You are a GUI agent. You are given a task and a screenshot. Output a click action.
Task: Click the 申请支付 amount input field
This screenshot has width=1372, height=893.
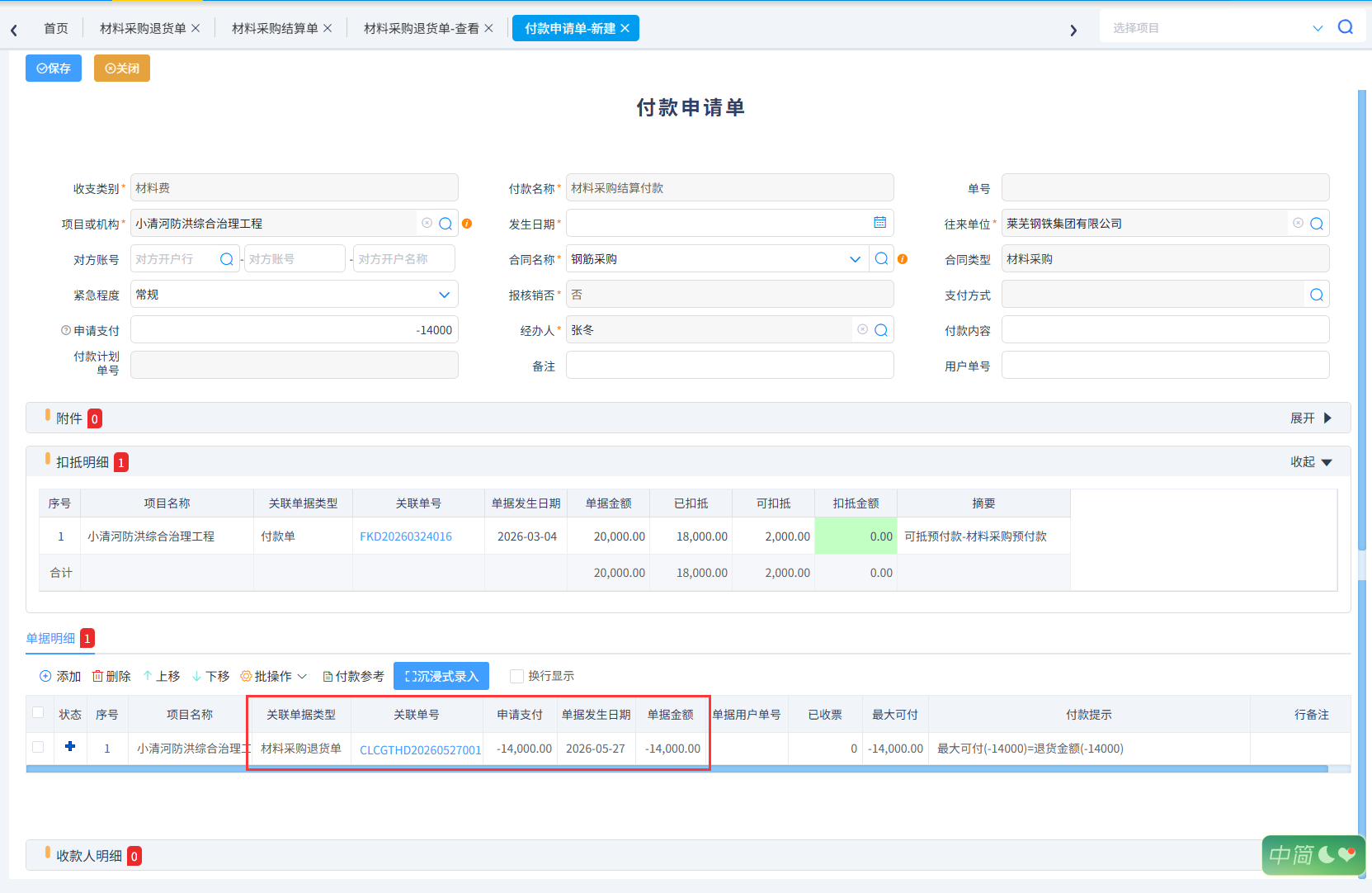pyautogui.click(x=294, y=330)
